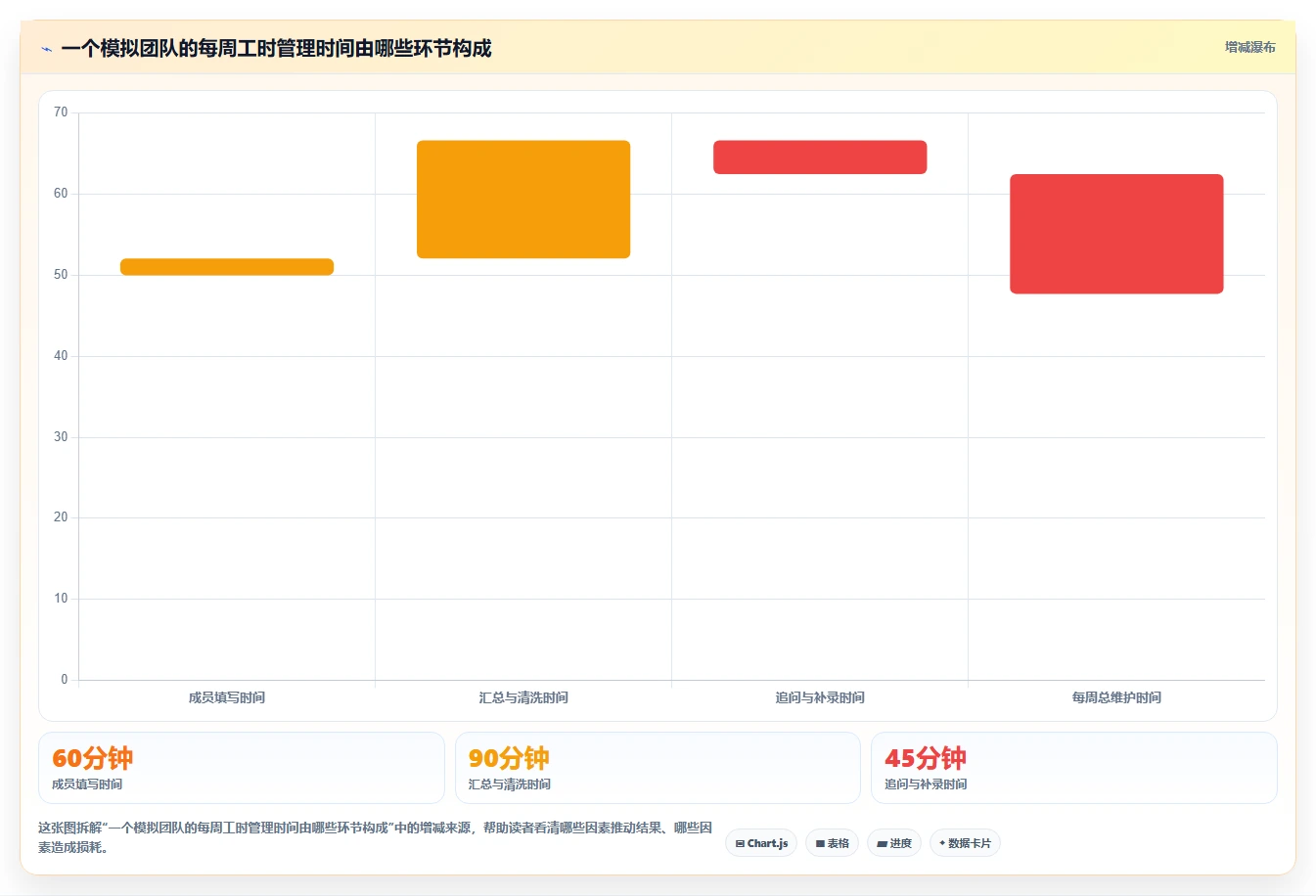
Task: Select the 45分钟 data card
Action: click(x=1074, y=768)
